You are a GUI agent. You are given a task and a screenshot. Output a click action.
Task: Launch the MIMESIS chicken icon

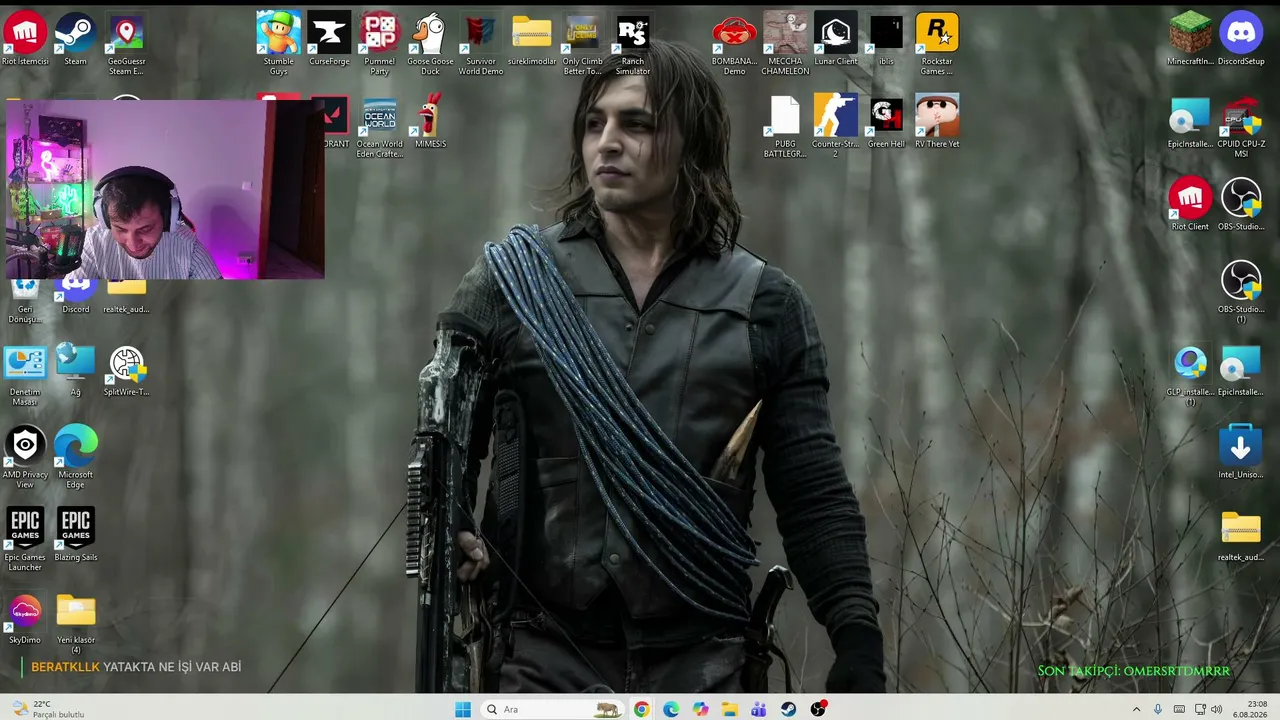(430, 122)
